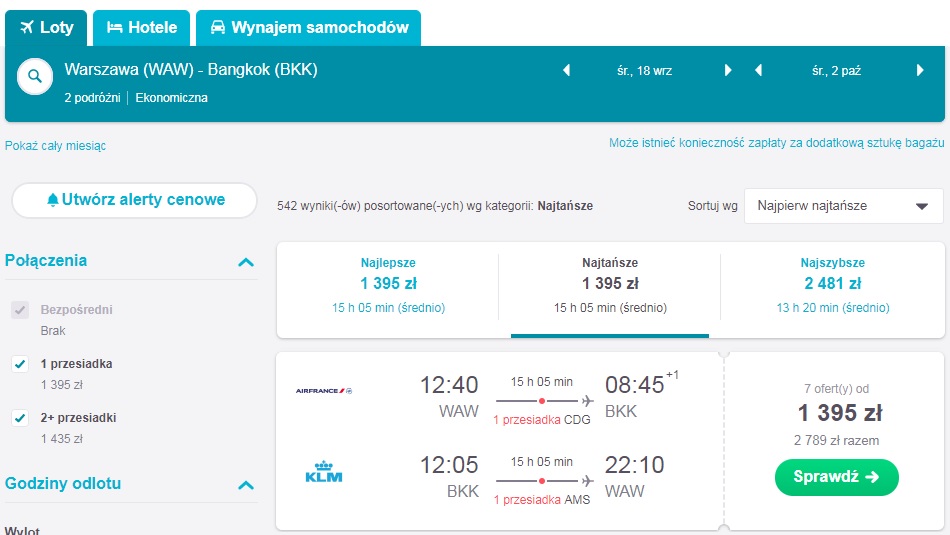The height and width of the screenshot is (535, 950).
Task: Click the Godziny odlotu section heading
Action: coord(63,483)
